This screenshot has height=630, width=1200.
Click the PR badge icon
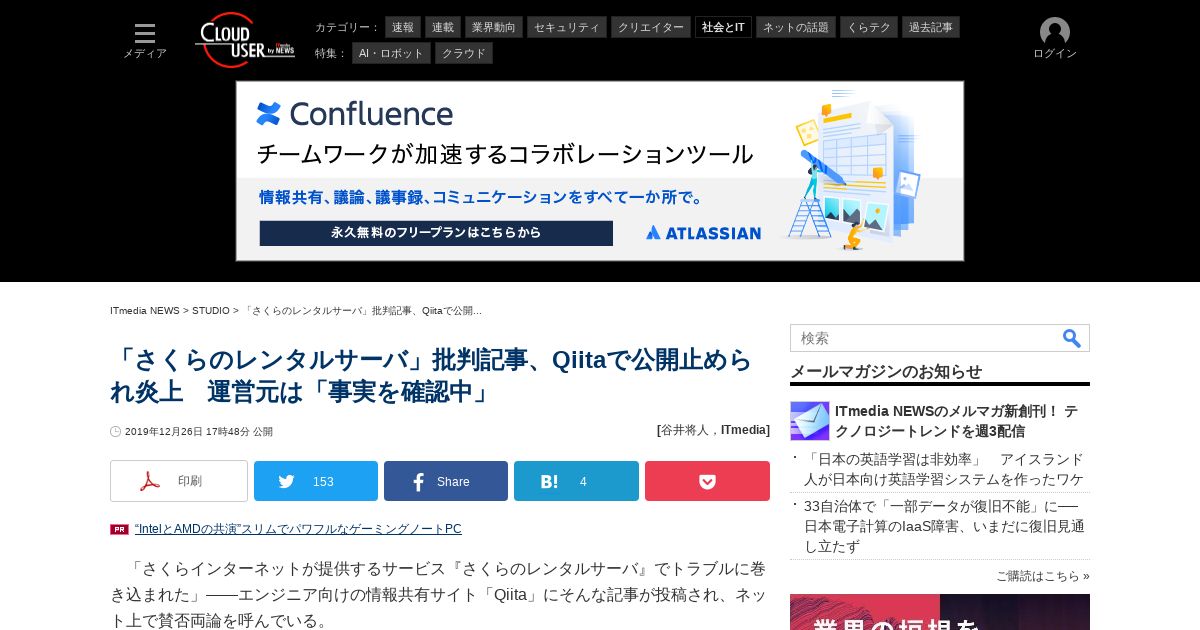pos(119,529)
